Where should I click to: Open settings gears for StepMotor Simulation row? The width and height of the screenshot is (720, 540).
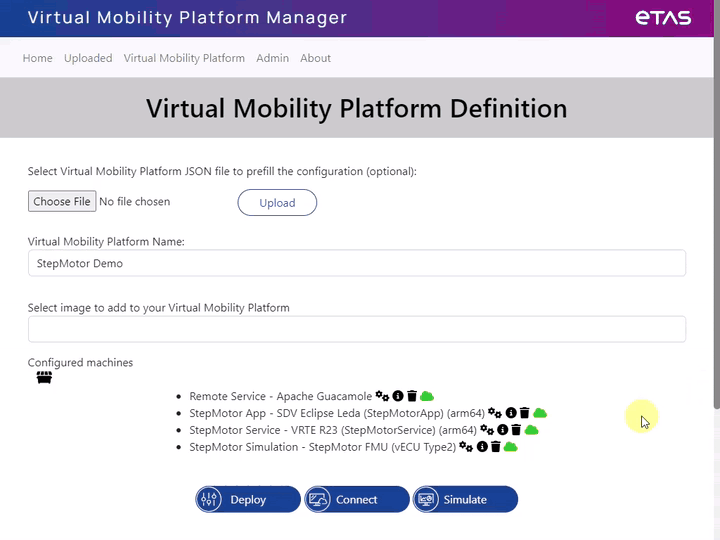tap(466, 446)
